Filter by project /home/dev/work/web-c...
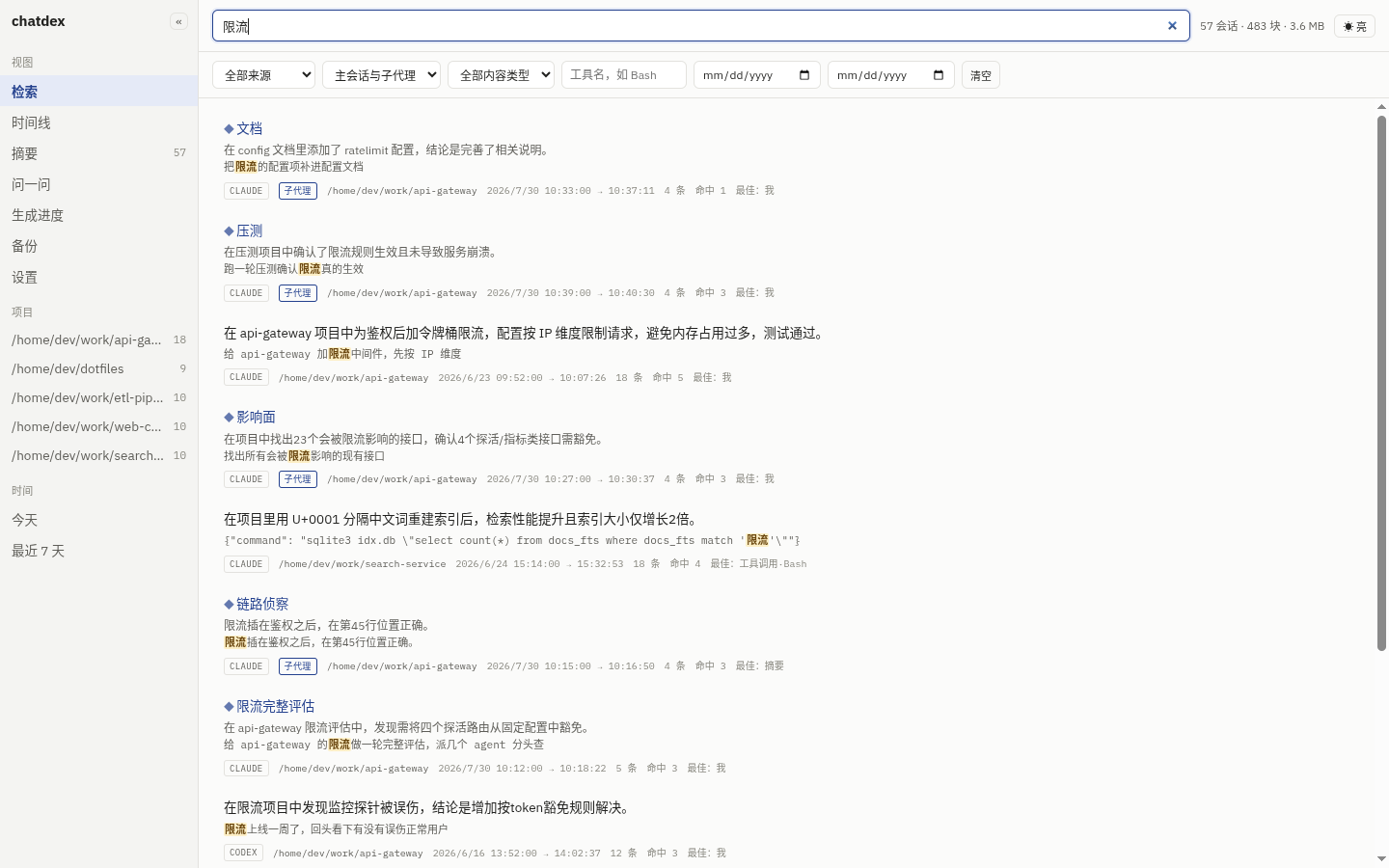Image resolution: width=1389 pixels, height=868 pixels. pyautogui.click(x=99, y=426)
